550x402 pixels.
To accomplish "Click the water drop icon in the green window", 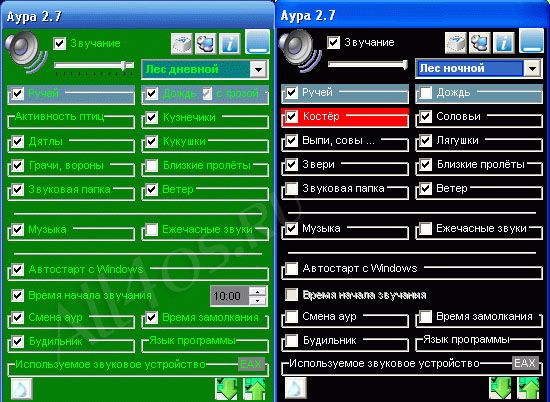I will point(22,389).
